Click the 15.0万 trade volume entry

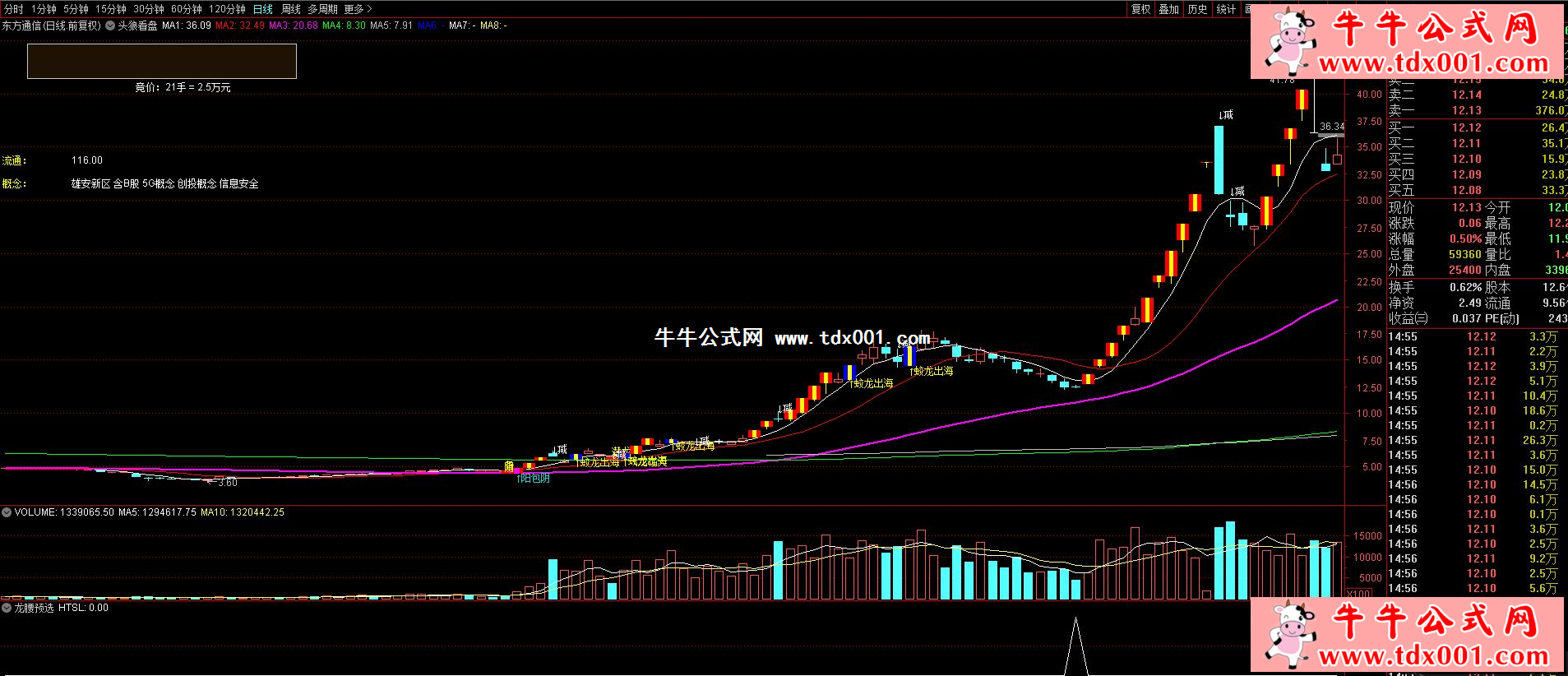[x=1539, y=470]
